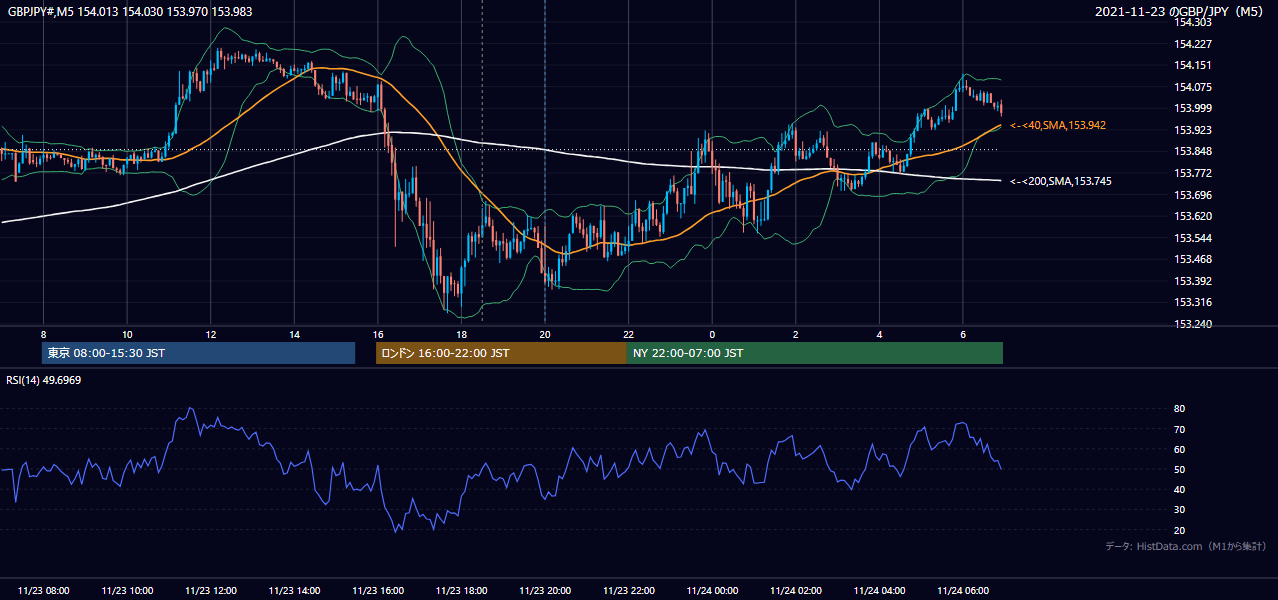Click RSI level 20 on the scale
1278x600 pixels.
[x=1179, y=530]
